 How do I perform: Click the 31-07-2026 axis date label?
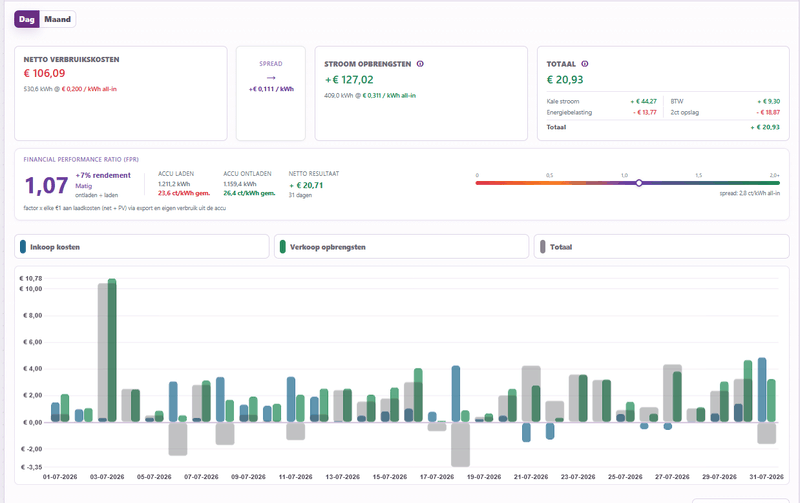(766, 477)
